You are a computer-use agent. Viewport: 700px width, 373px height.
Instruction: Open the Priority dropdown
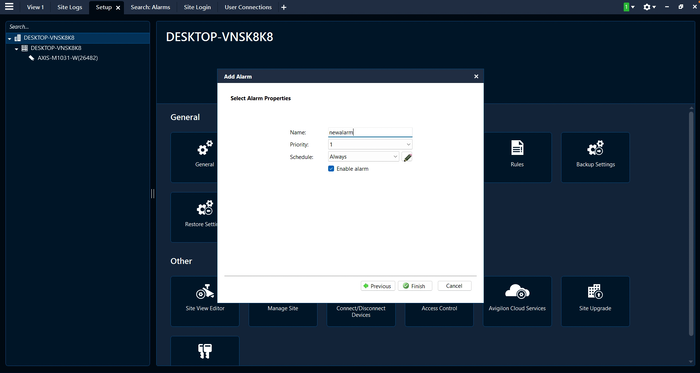coord(370,145)
